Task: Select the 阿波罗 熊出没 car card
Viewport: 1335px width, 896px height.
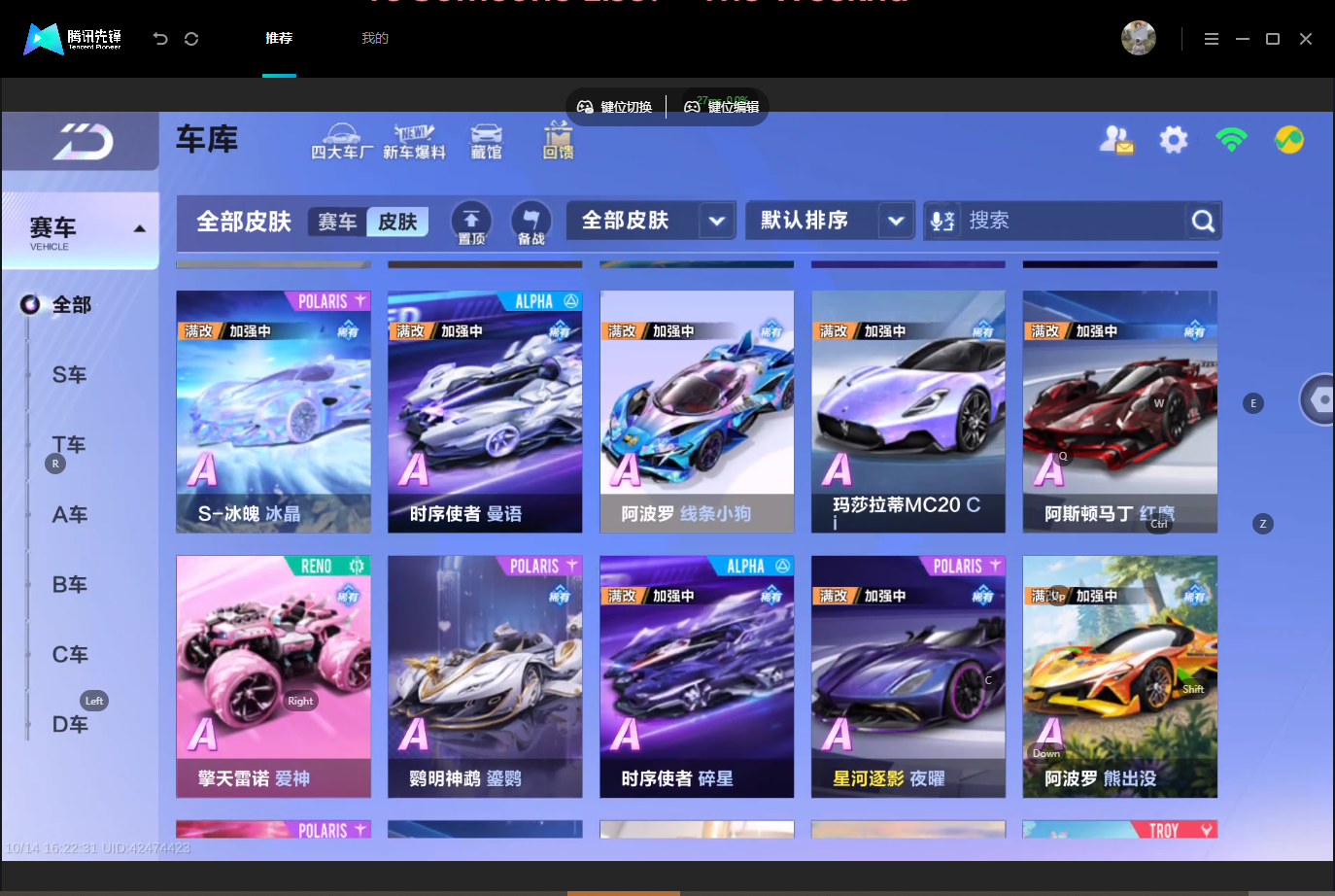Action: (1120, 676)
